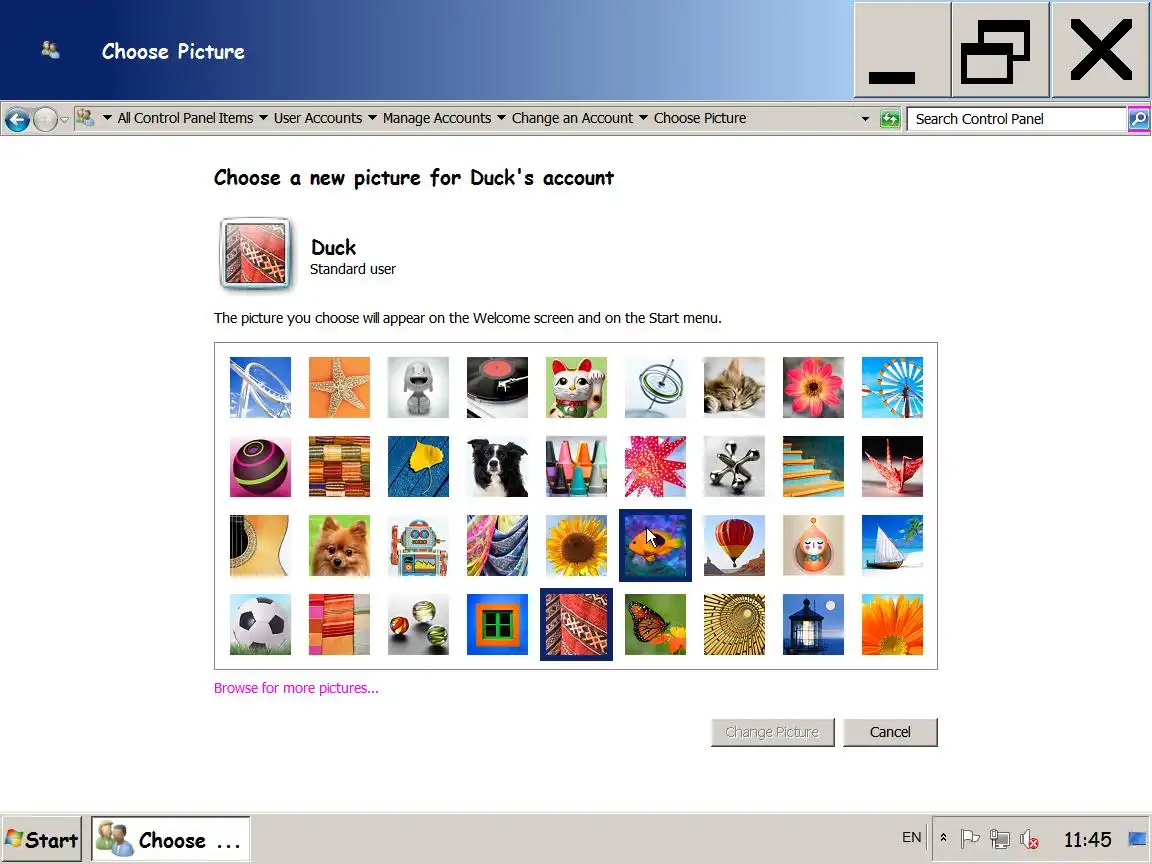Click the muted volume tray icon
The height and width of the screenshot is (864, 1152).
click(x=1029, y=838)
